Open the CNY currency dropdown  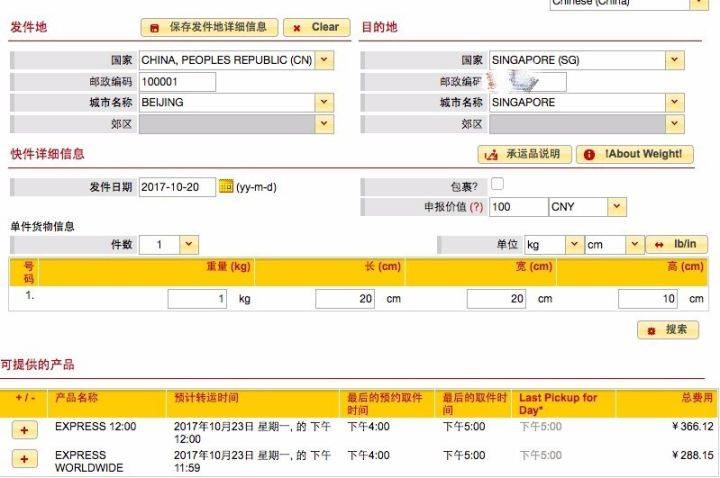pos(617,207)
